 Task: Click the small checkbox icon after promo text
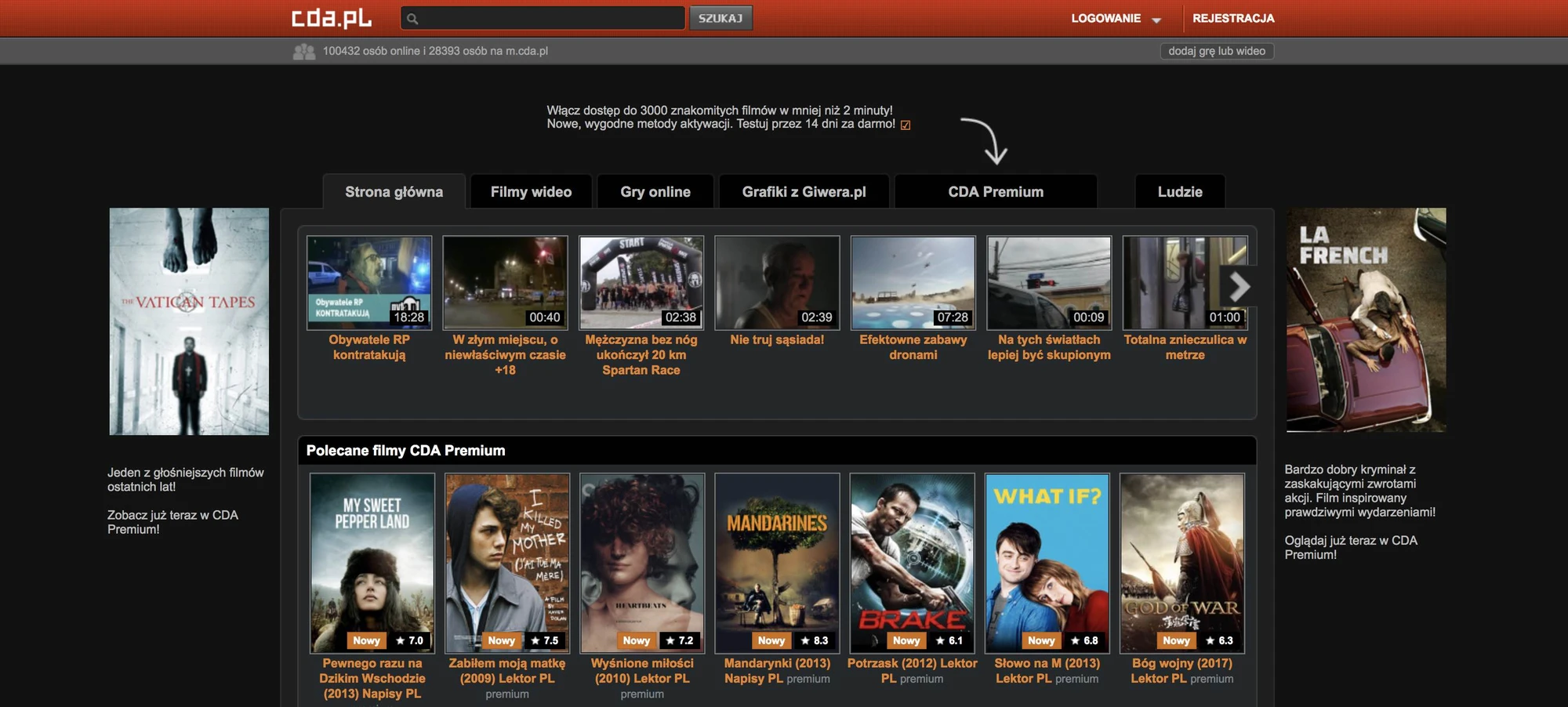906,125
